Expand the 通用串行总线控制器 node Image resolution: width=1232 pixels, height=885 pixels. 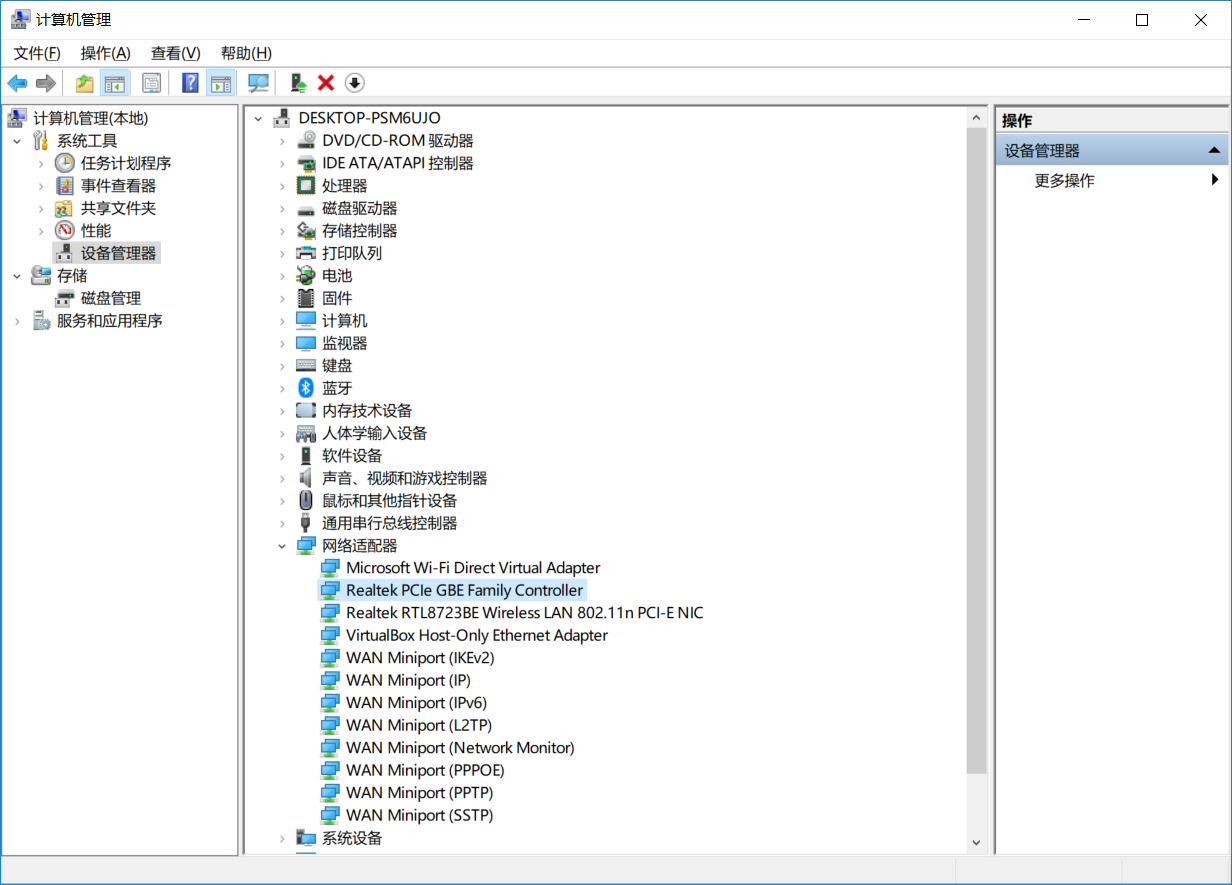point(282,523)
